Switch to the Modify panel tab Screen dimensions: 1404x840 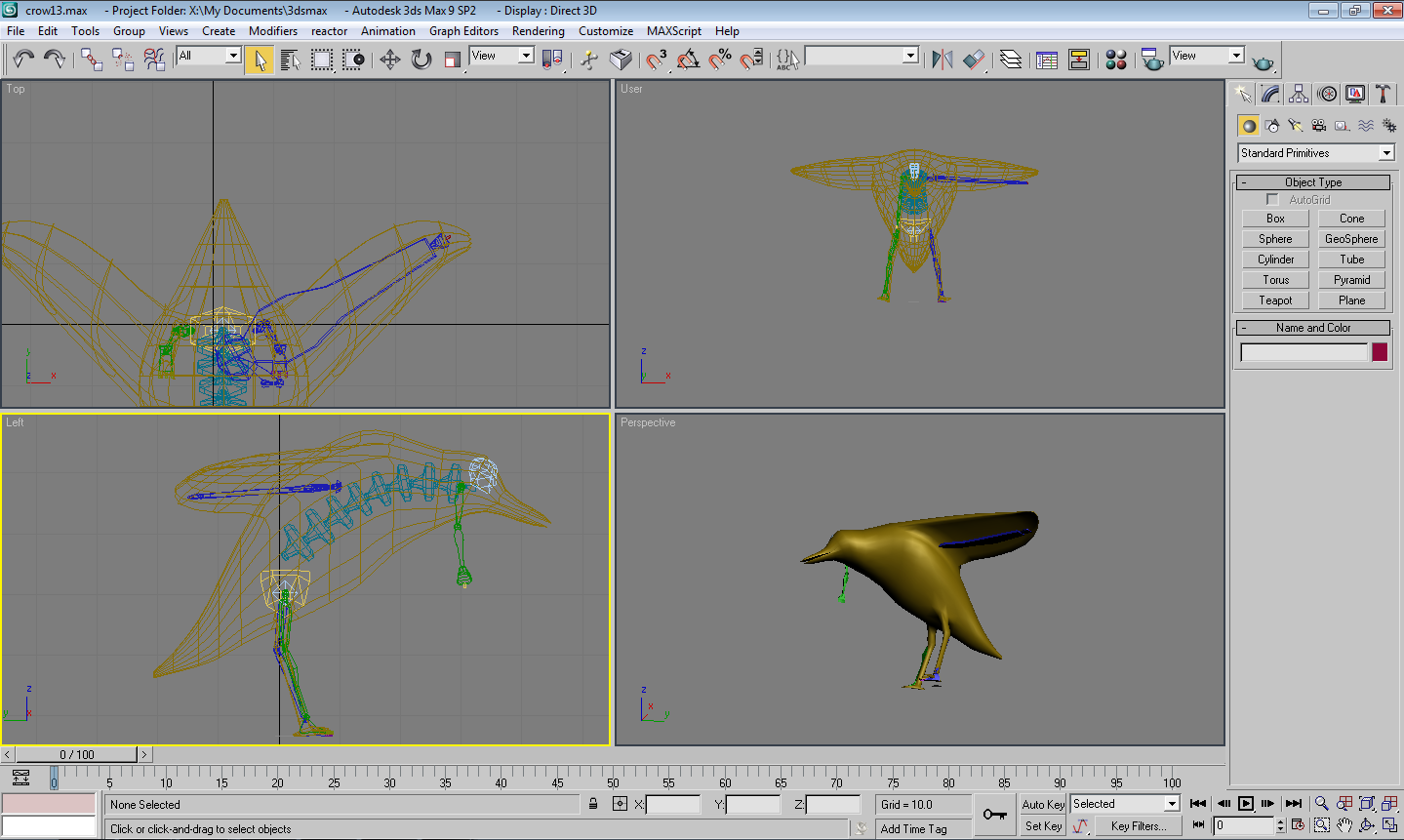click(1270, 94)
